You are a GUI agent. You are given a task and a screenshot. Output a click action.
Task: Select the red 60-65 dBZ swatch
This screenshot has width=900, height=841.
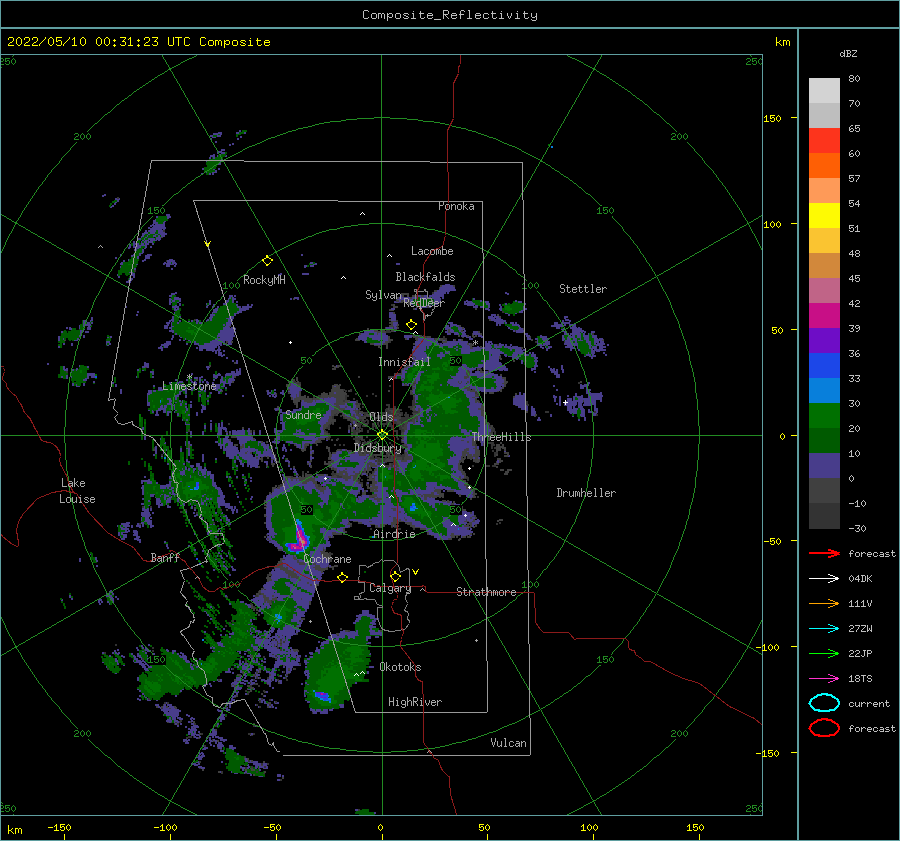pyautogui.click(x=824, y=141)
